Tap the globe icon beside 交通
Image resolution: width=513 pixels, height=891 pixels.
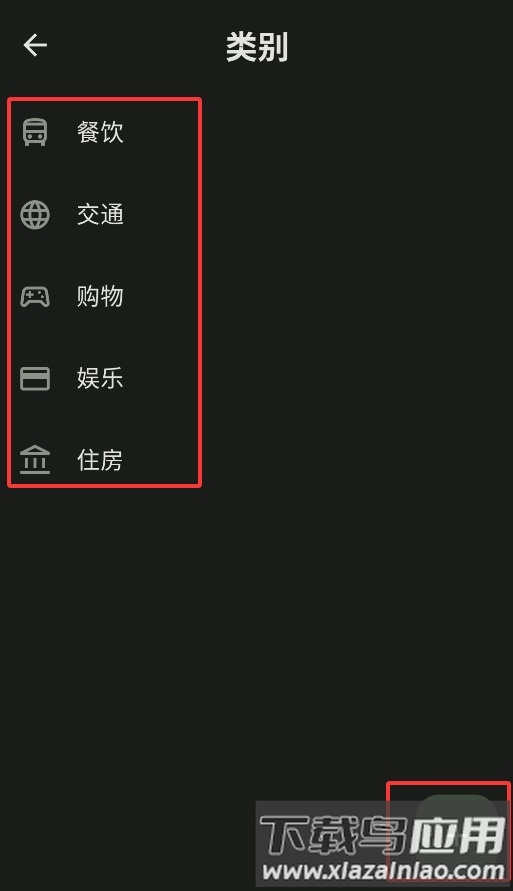[x=35, y=215]
